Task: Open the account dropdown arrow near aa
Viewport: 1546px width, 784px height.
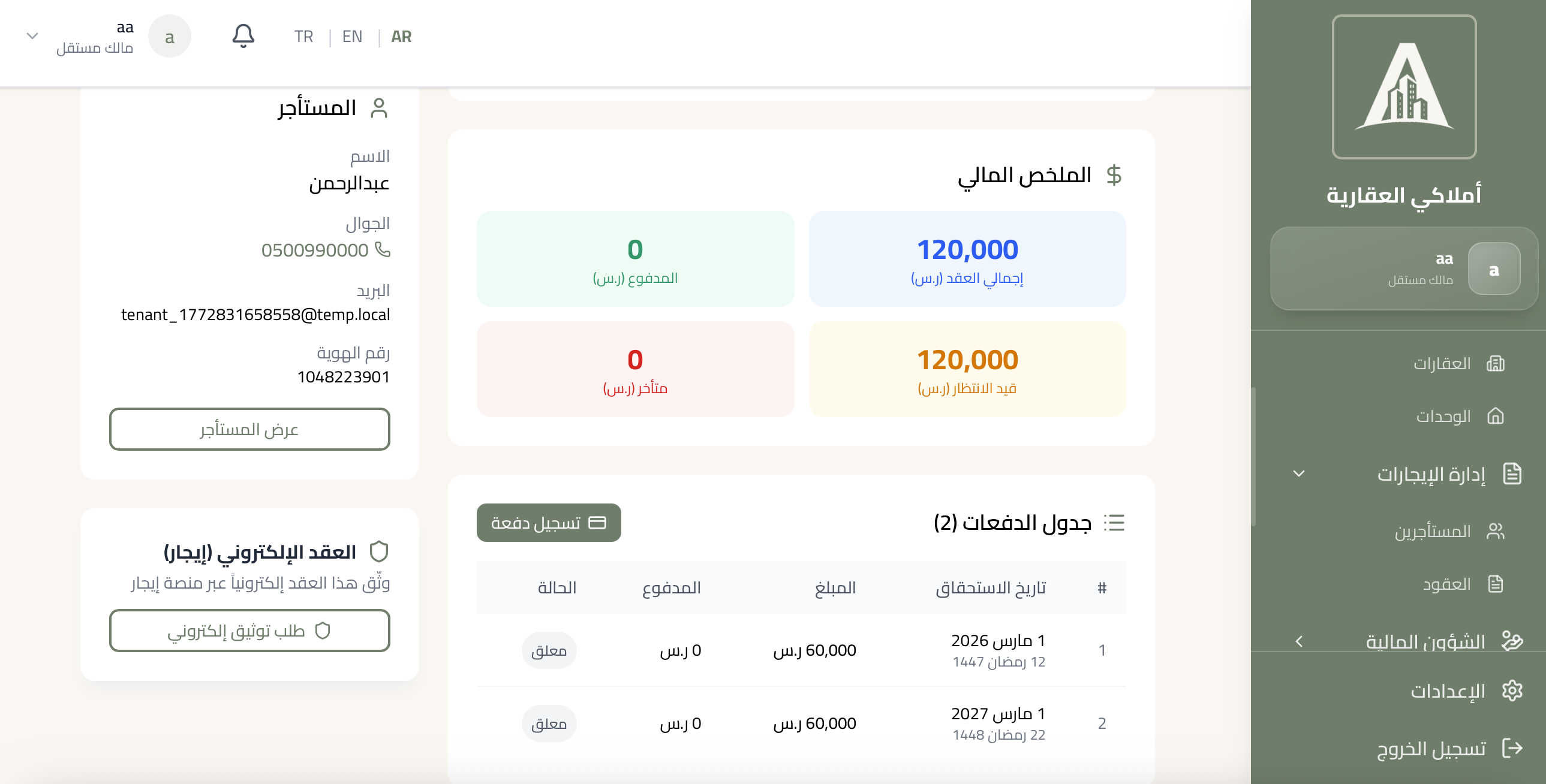Action: (x=32, y=35)
